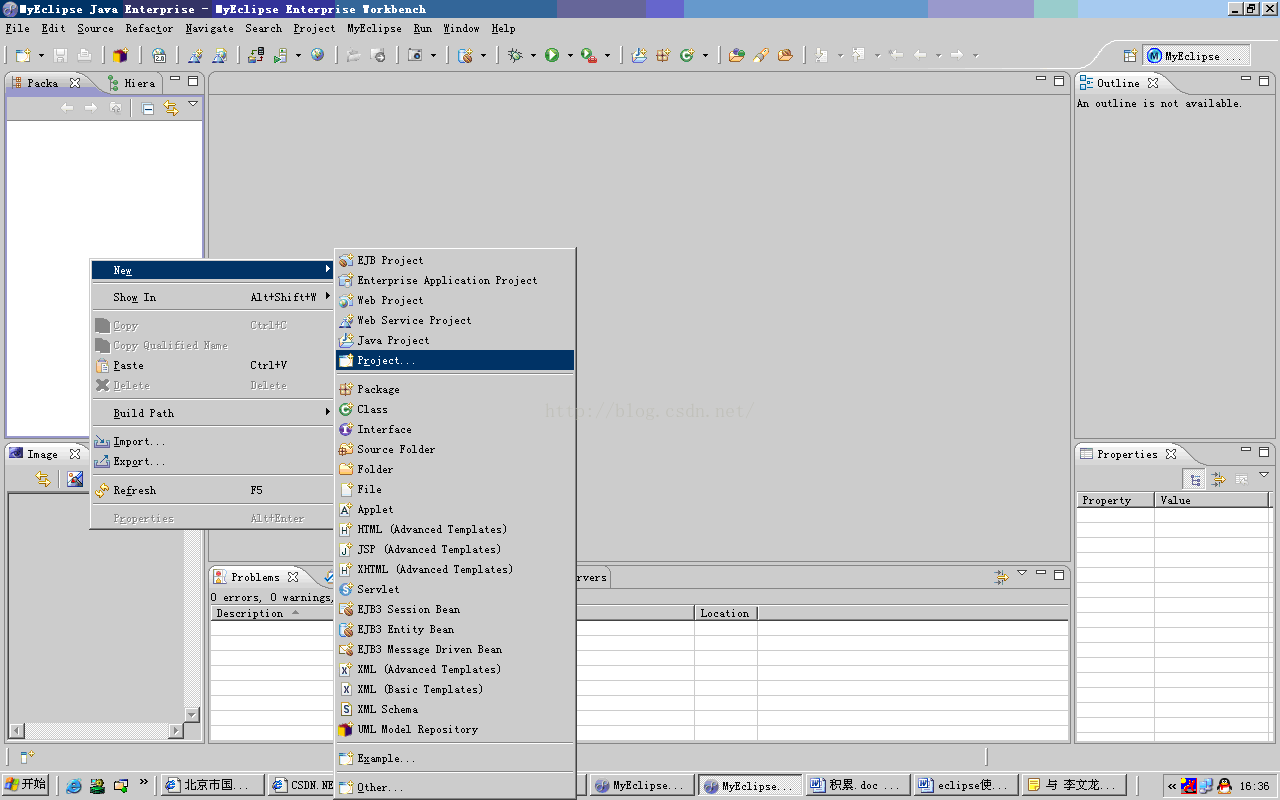This screenshot has height=800, width=1280.
Task: Select the Problems tab
Action: (x=255, y=577)
